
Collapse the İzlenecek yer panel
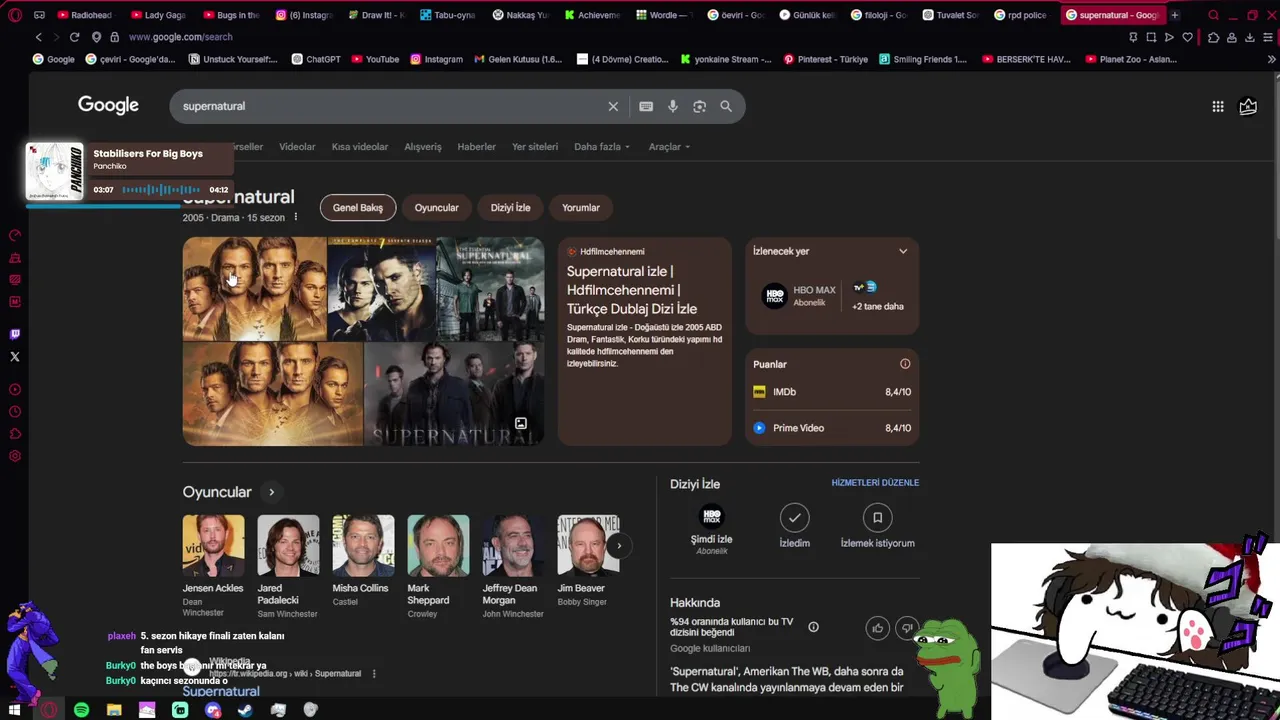[903, 251]
